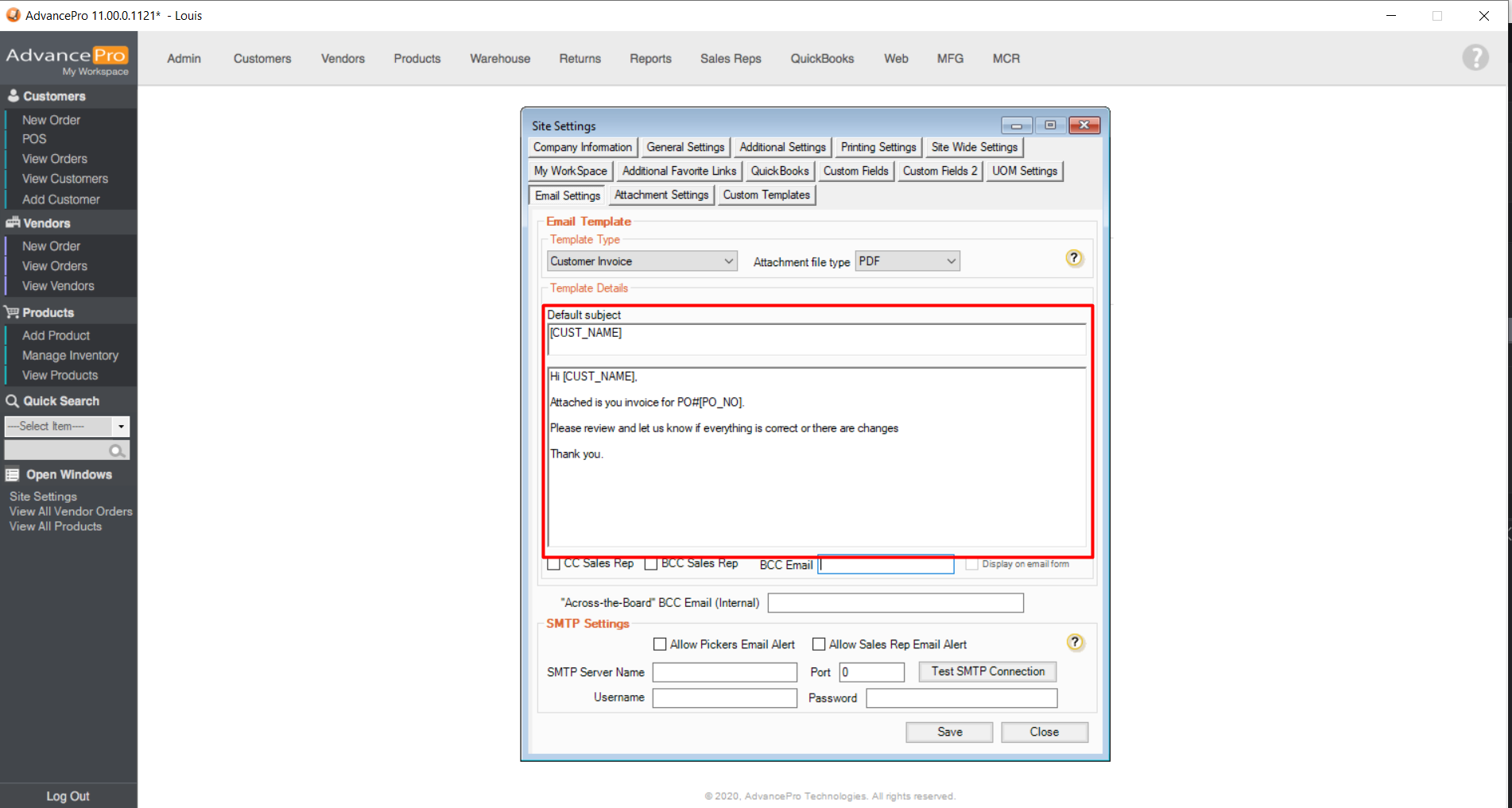Switch to the Attachment Settings tab

coord(661,195)
